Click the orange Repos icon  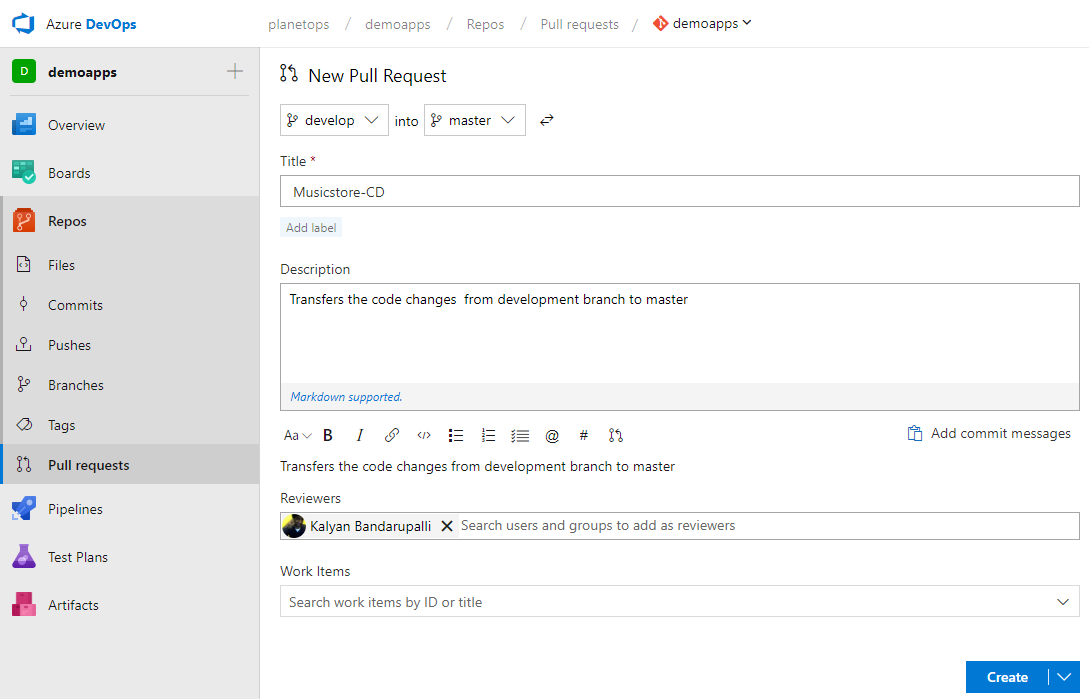24,221
